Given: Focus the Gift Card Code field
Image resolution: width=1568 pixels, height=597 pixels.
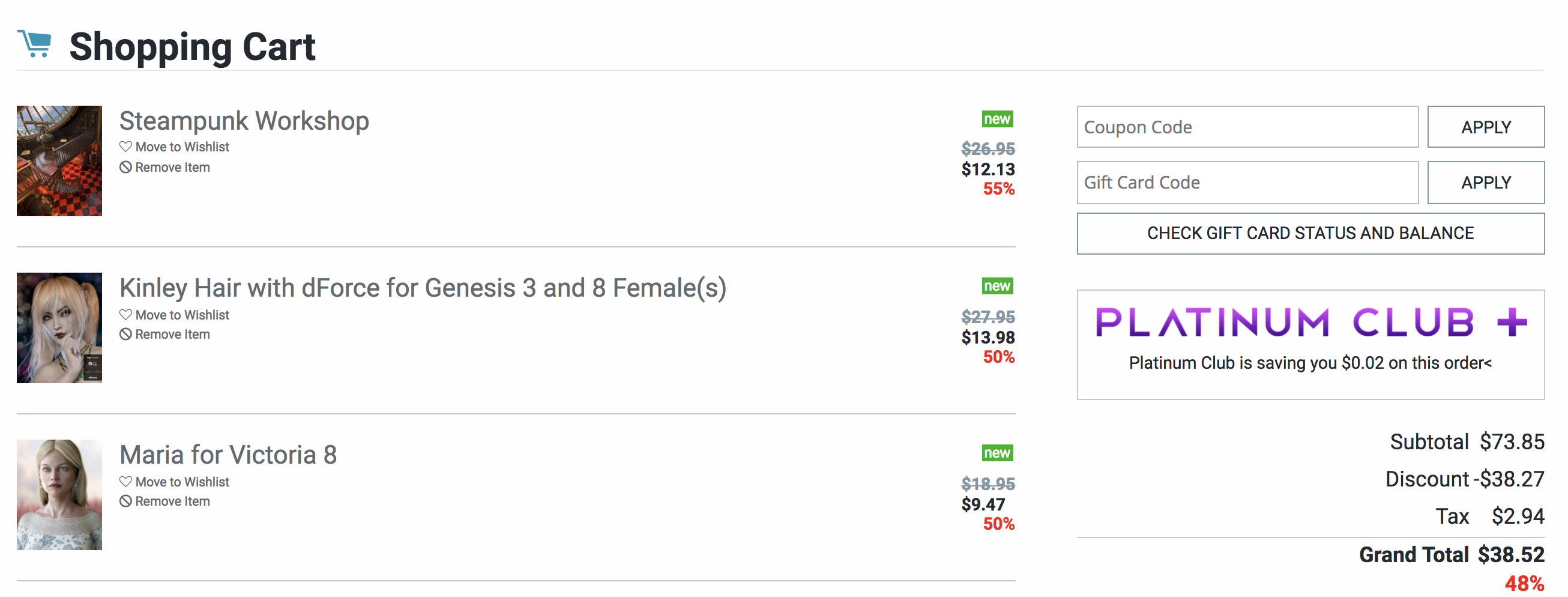Looking at the screenshot, I should (x=1247, y=183).
